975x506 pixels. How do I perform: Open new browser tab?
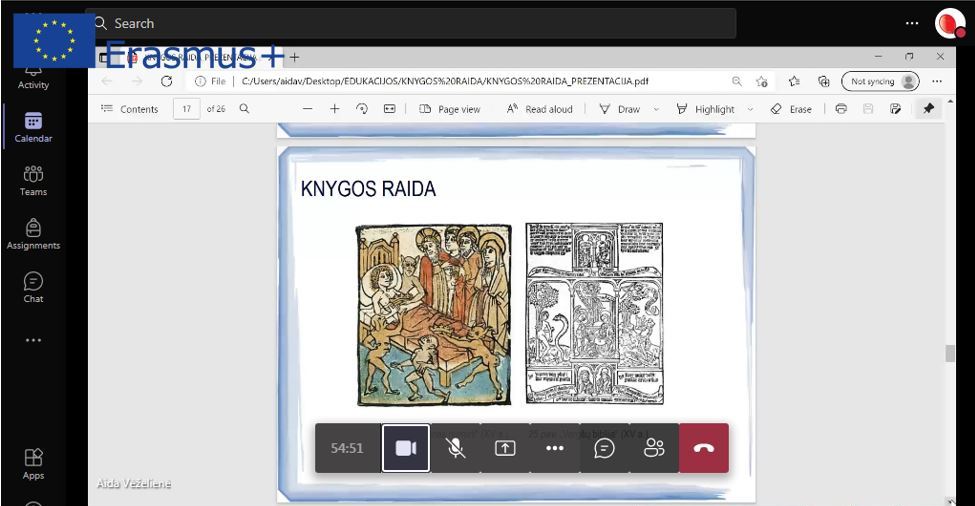tap(294, 57)
